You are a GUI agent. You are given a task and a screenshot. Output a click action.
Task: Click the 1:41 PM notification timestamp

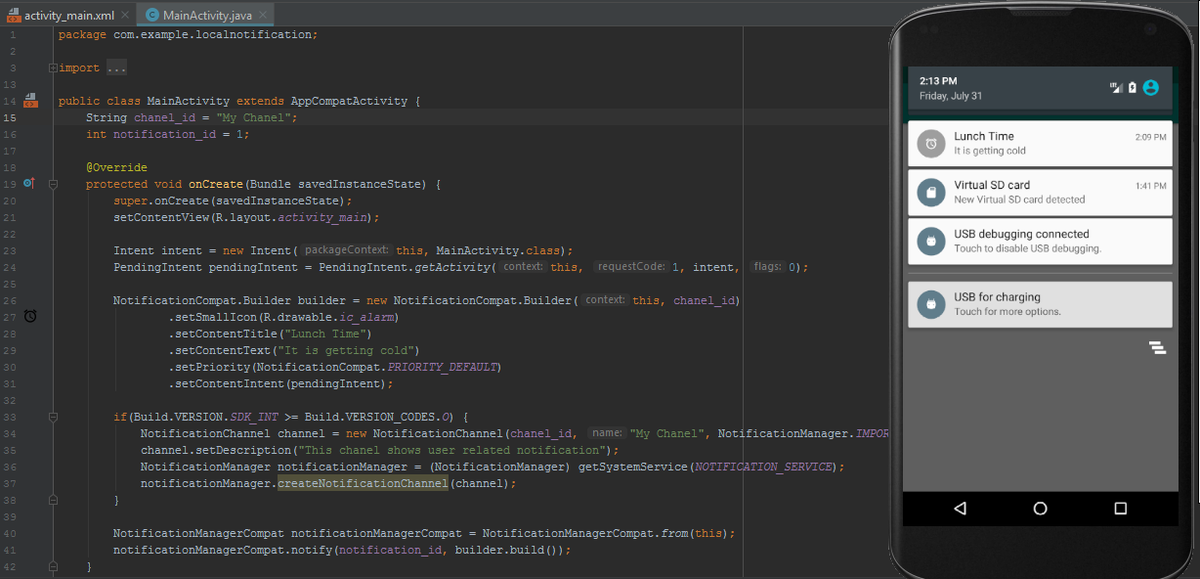coord(1151,186)
